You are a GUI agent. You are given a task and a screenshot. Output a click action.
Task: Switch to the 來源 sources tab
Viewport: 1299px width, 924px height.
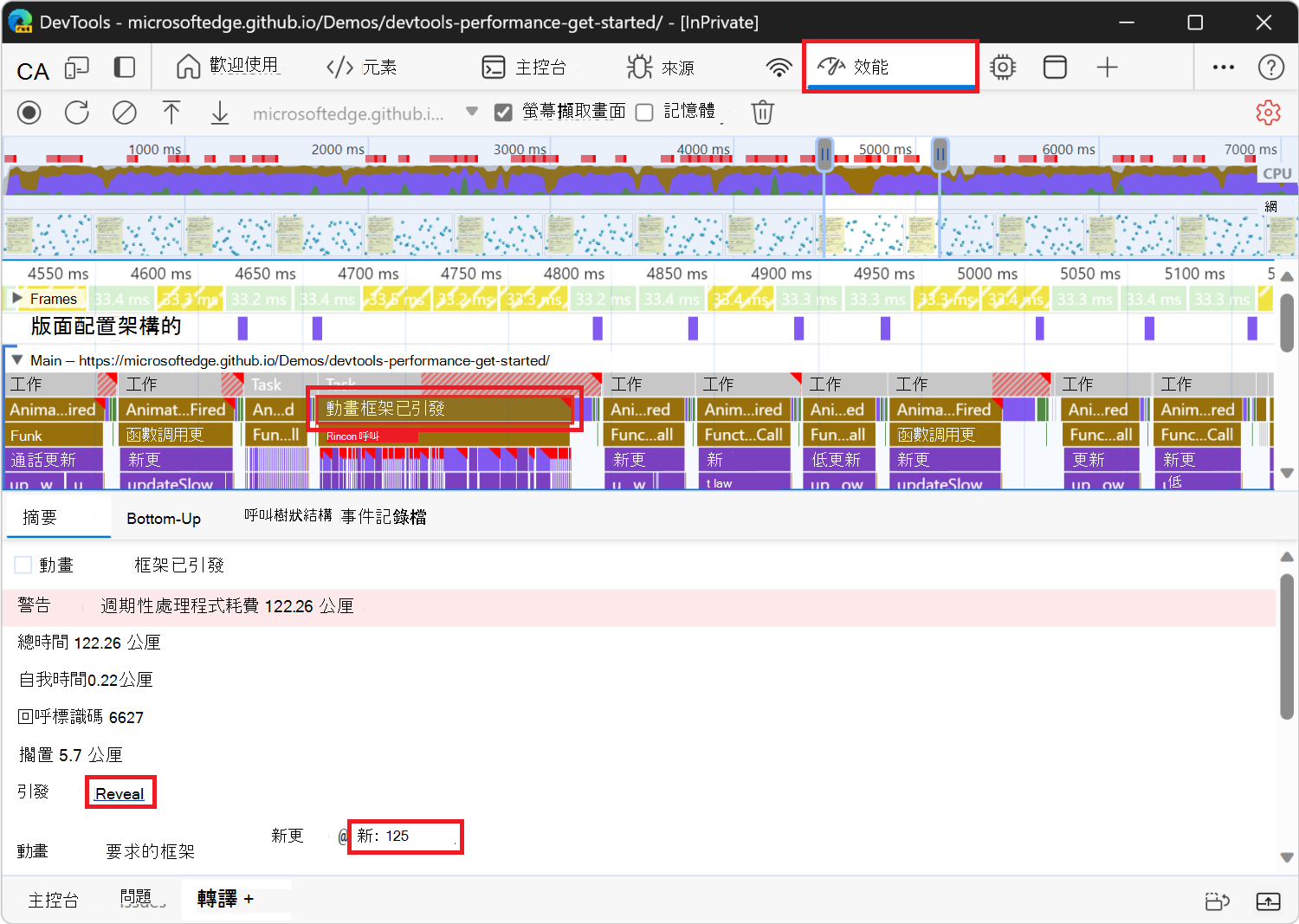(661, 67)
